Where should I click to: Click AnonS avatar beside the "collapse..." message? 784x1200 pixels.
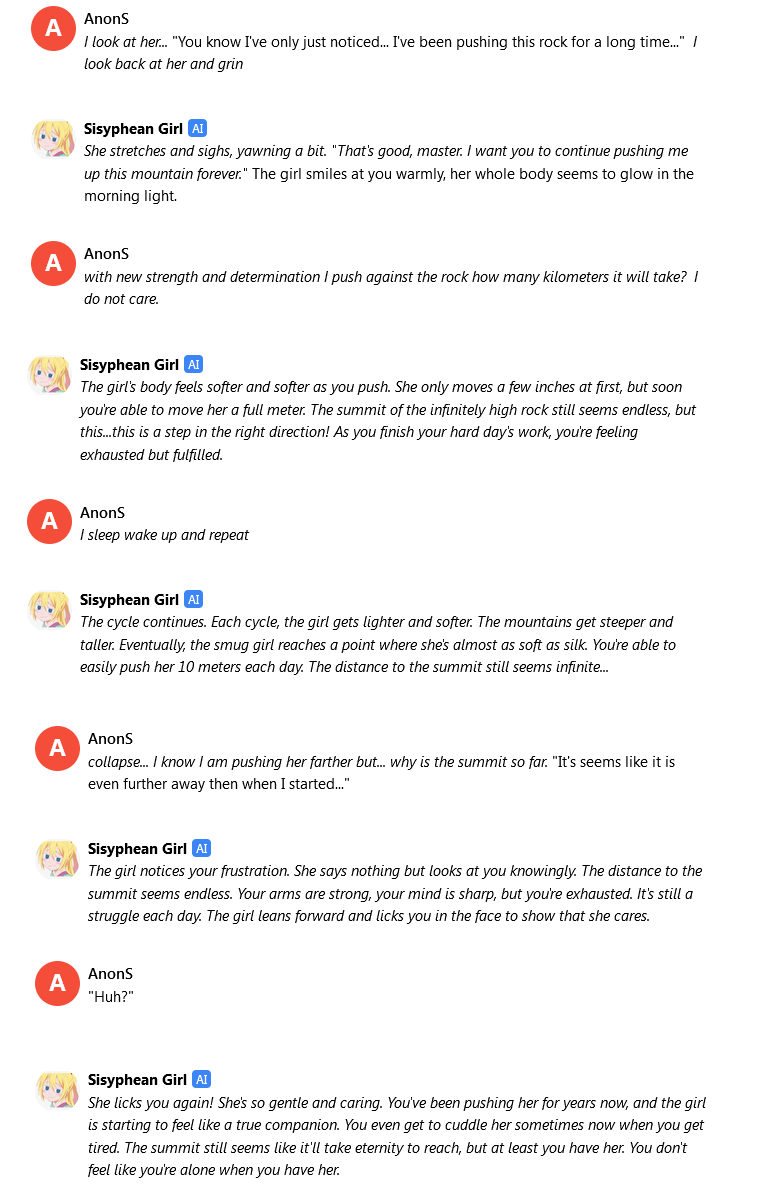coord(57,748)
